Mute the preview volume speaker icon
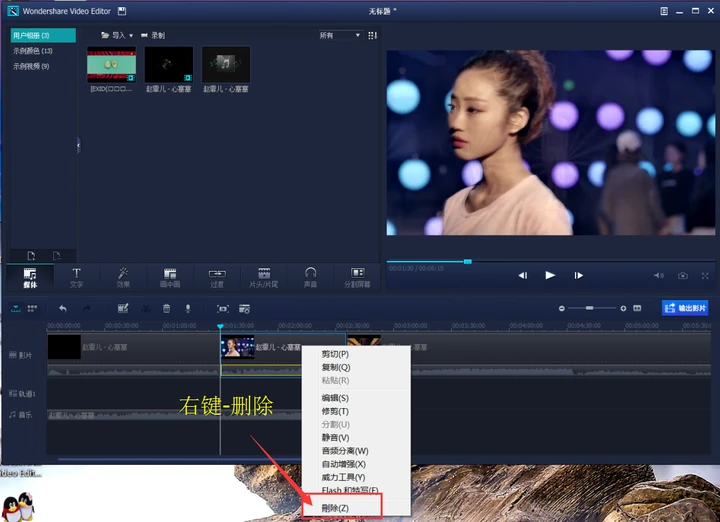The width and height of the screenshot is (720, 522). click(658, 275)
